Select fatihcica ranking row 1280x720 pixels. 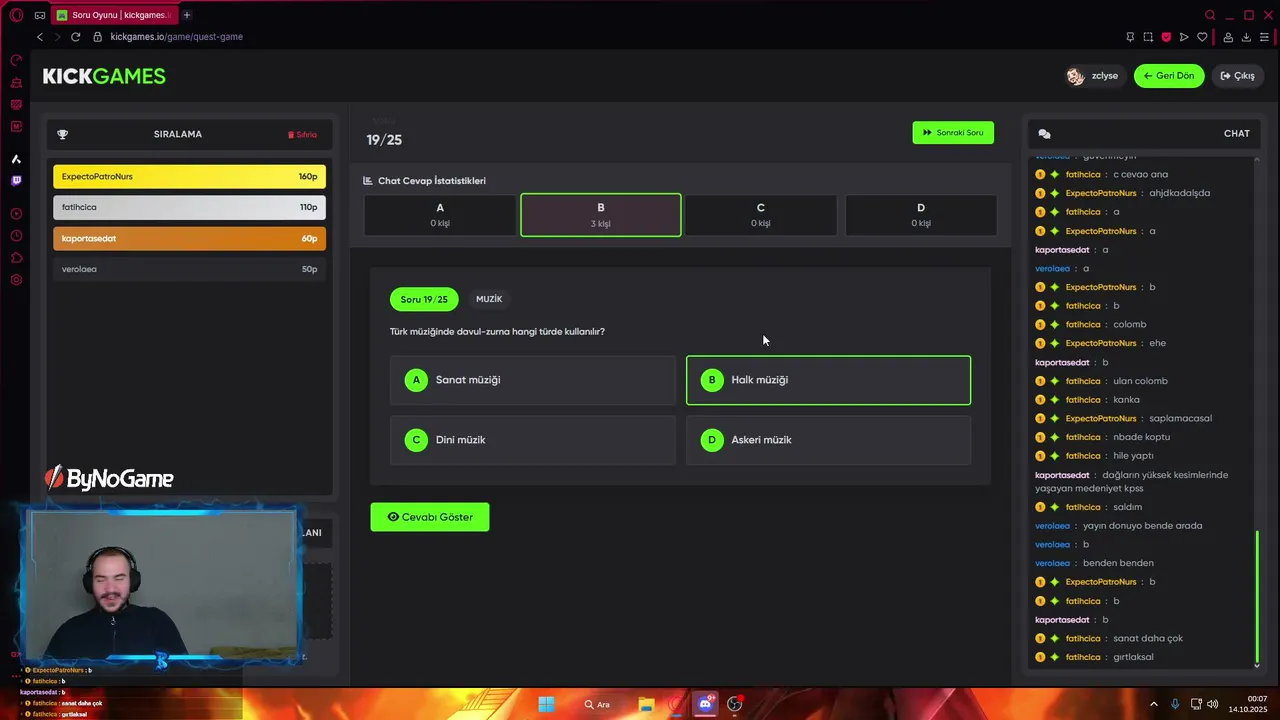(189, 207)
